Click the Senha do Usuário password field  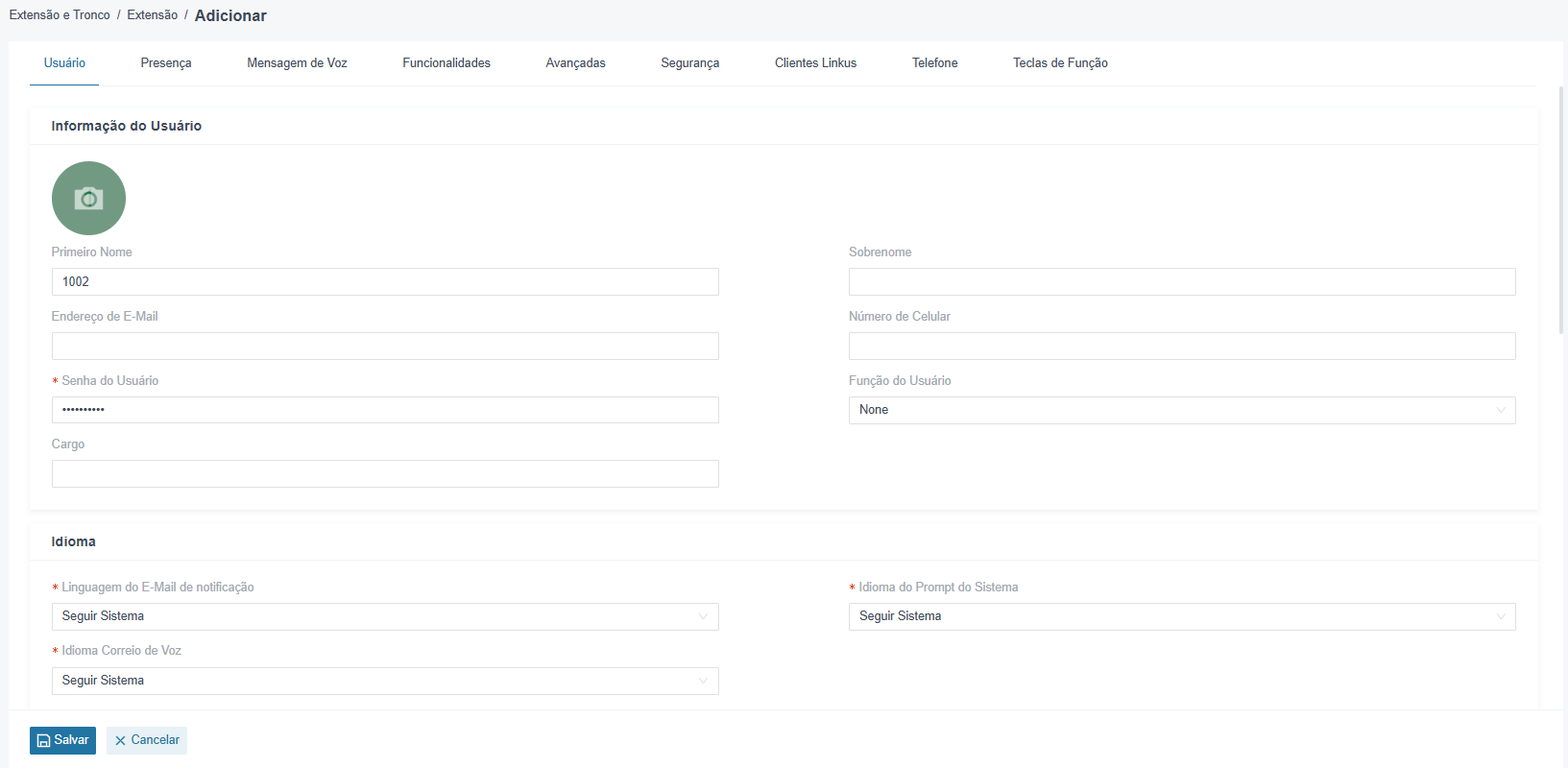point(385,410)
